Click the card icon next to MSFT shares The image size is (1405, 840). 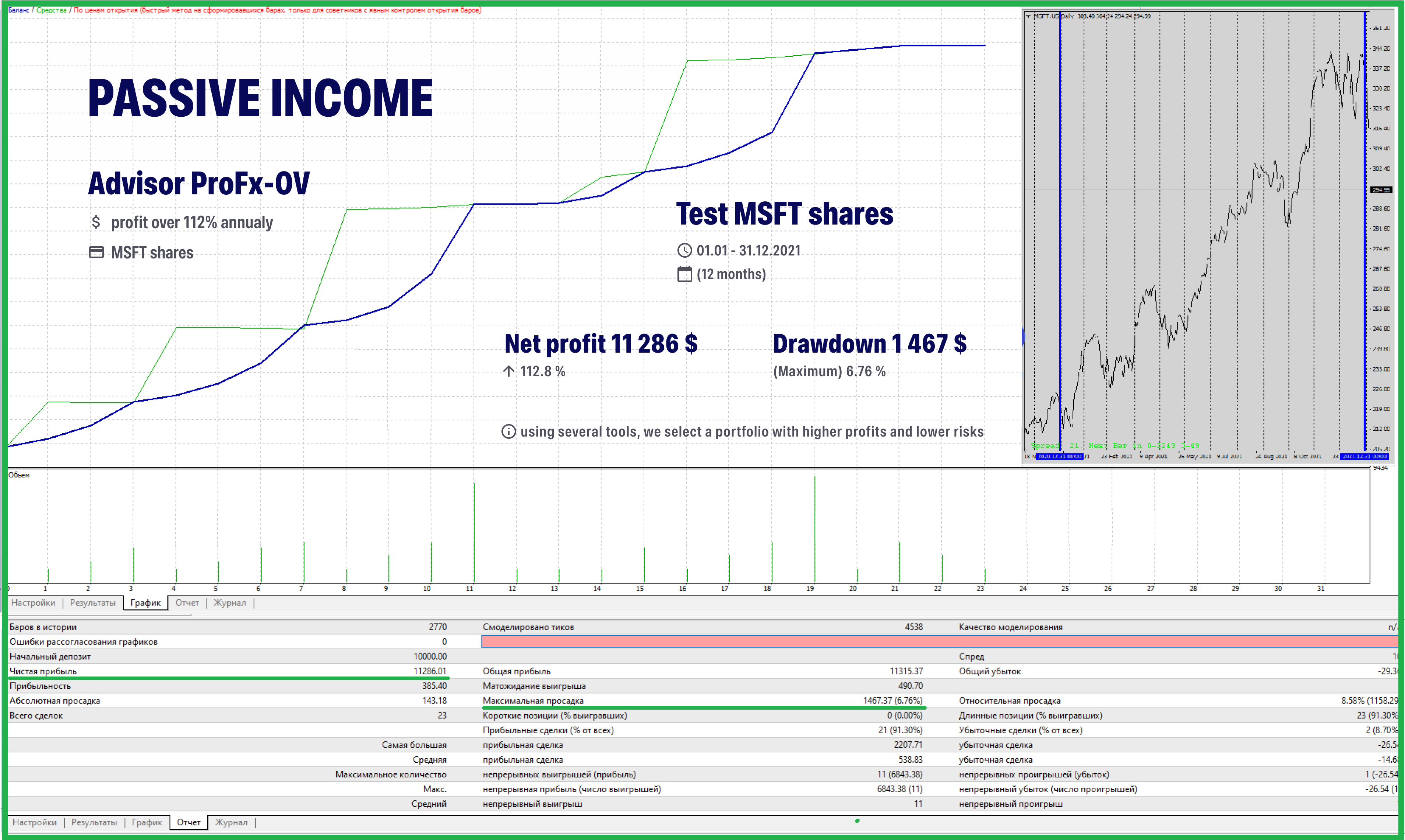(96, 253)
